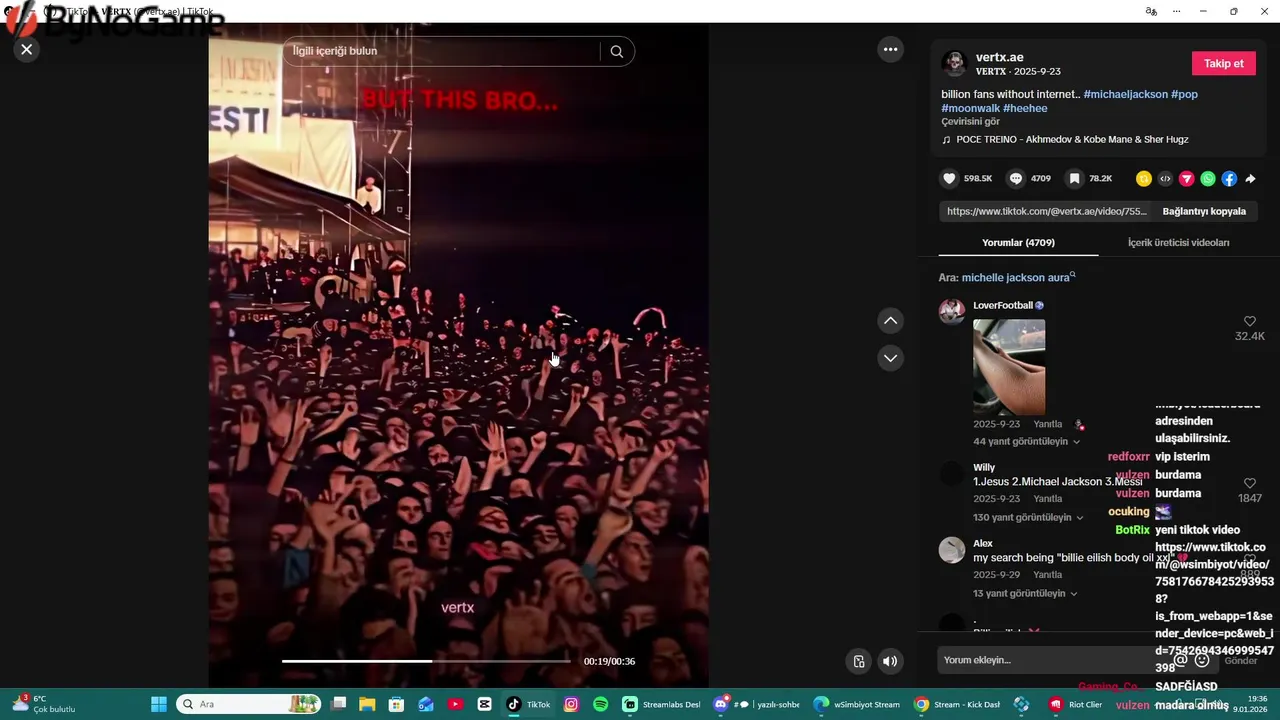Go to previous video with up arrow
This screenshot has width=1280, height=720.
click(890, 321)
